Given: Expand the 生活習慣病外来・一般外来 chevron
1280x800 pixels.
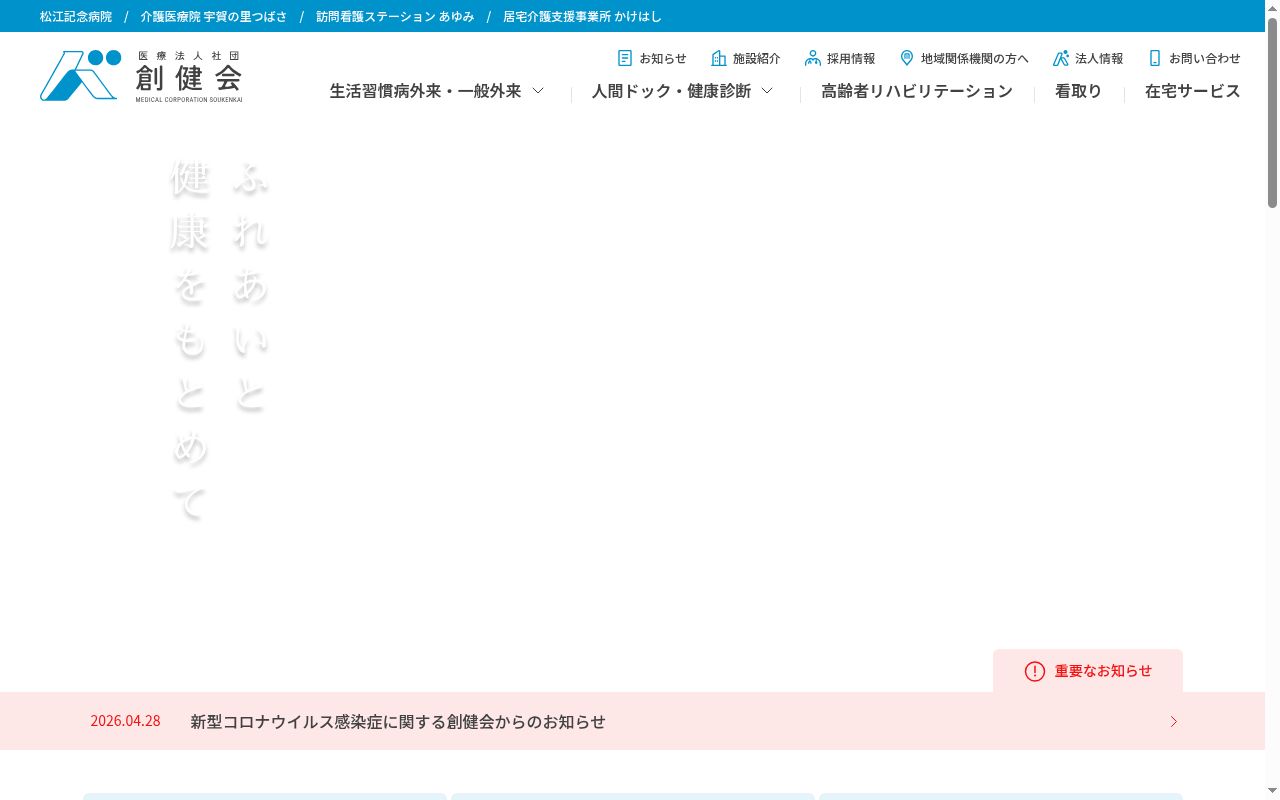Looking at the screenshot, I should (538, 91).
